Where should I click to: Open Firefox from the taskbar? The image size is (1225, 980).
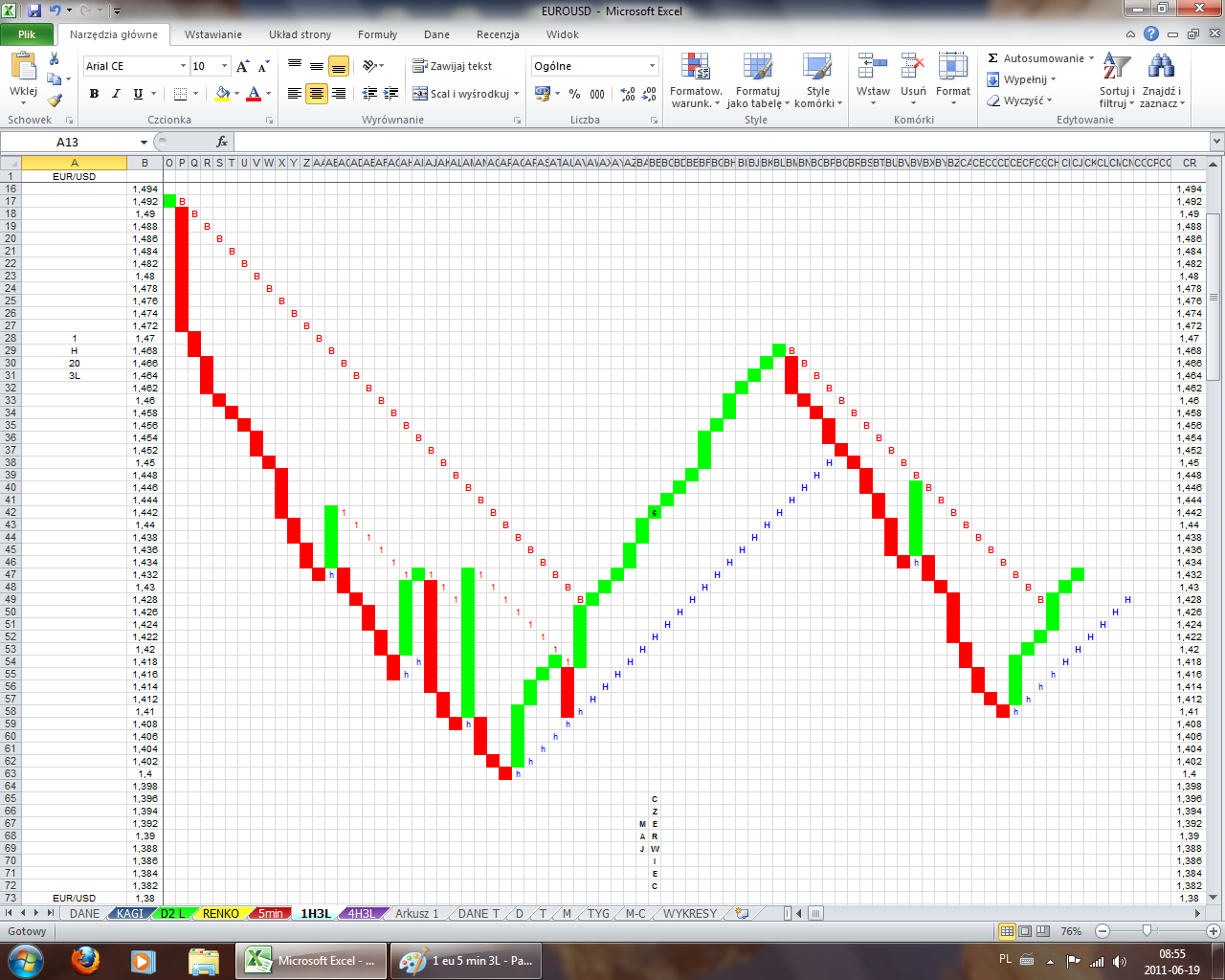[86, 960]
